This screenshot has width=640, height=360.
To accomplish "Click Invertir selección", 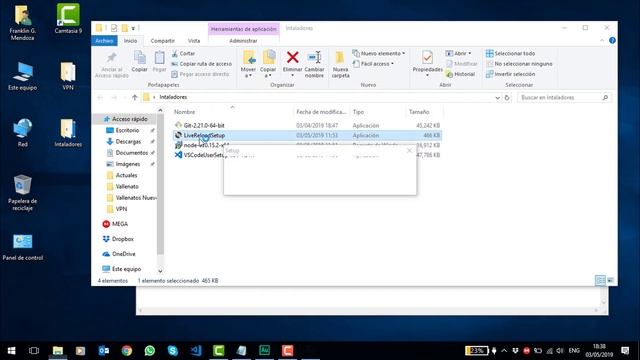I will point(510,74).
